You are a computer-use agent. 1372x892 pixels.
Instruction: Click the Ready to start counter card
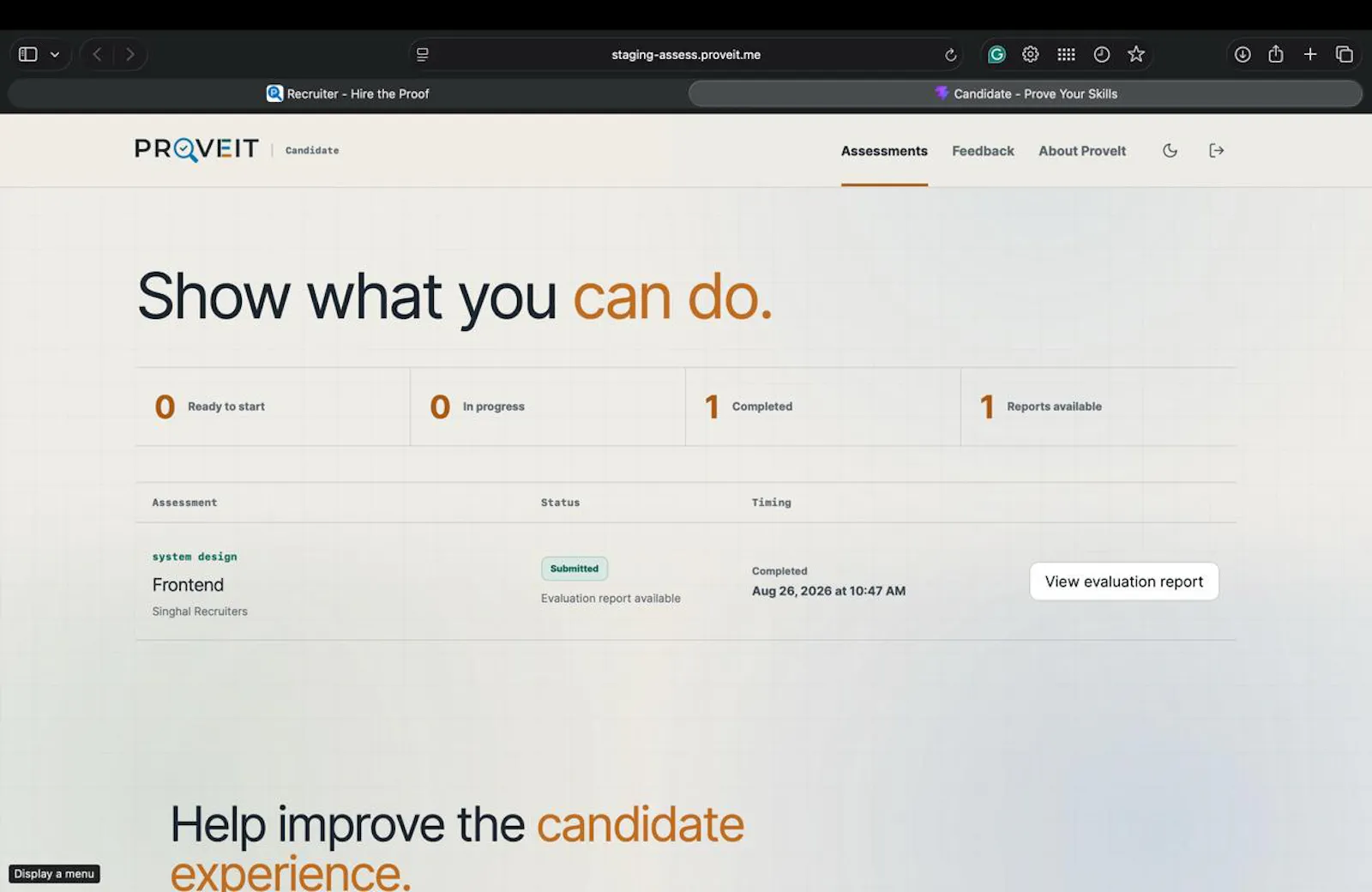click(273, 407)
